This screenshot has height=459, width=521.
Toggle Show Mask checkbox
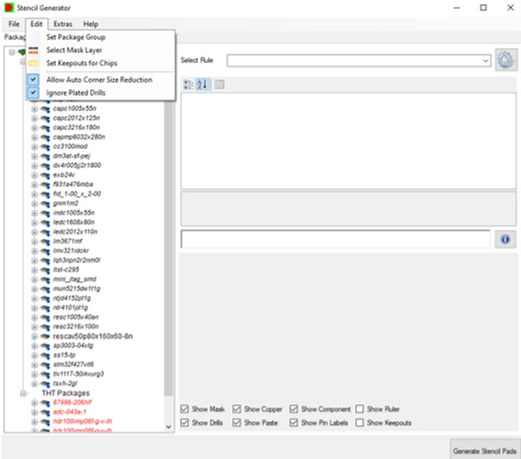click(x=184, y=409)
